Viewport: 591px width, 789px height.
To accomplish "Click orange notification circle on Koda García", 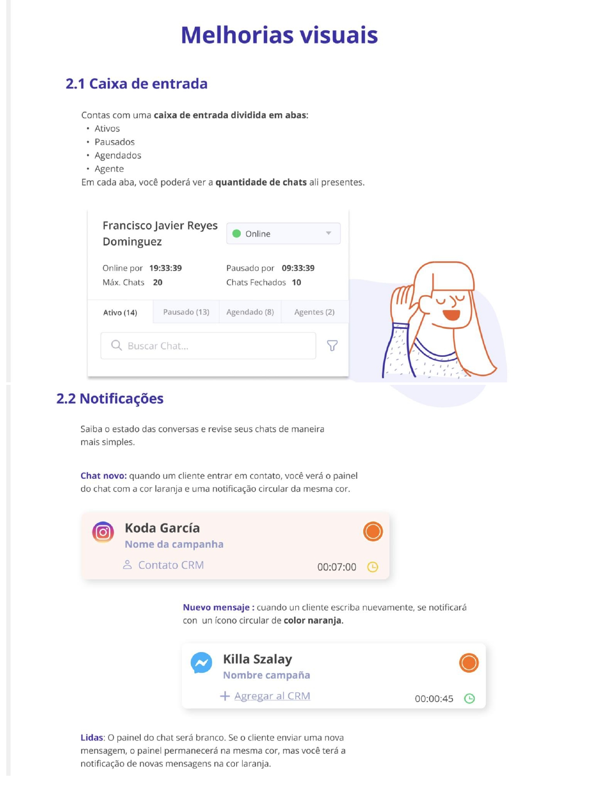I will (x=373, y=531).
